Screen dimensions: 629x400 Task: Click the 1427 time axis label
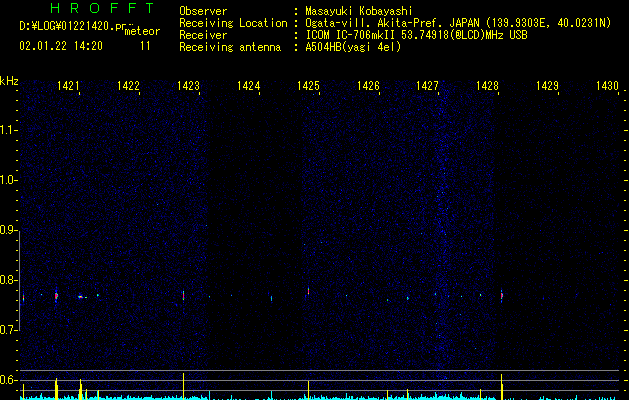(427, 85)
